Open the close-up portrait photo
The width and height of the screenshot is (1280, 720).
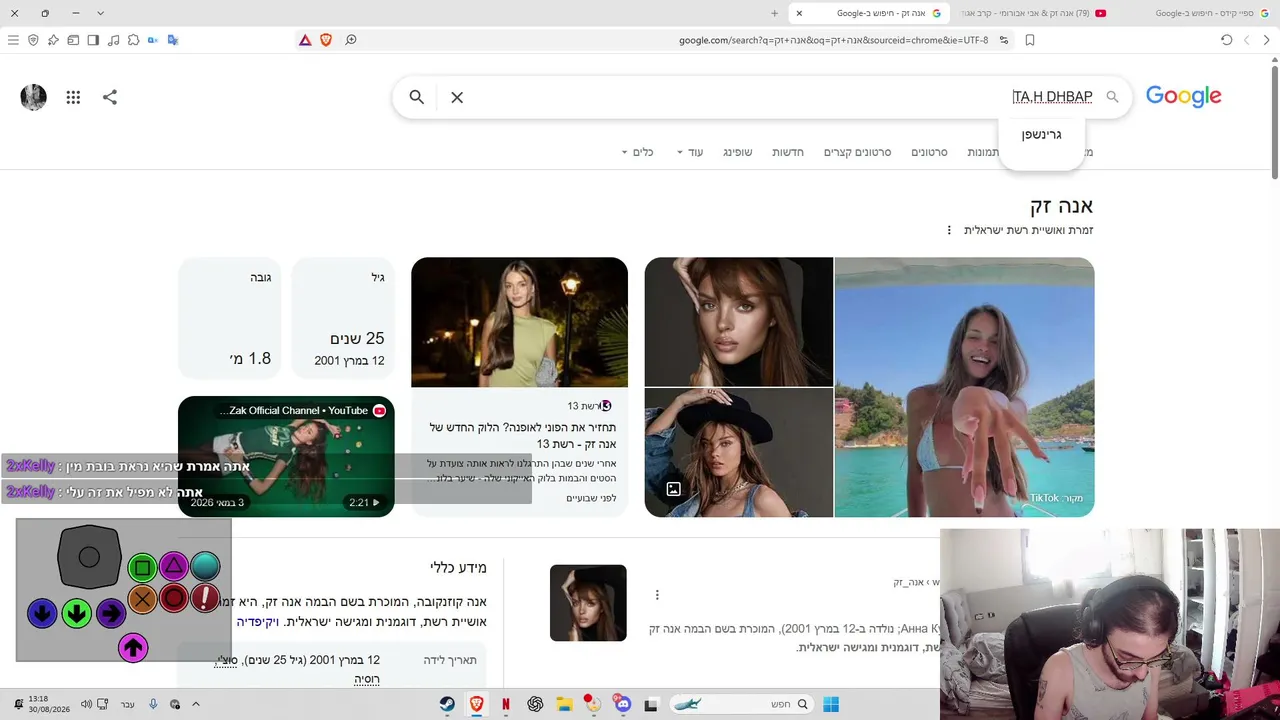739,321
